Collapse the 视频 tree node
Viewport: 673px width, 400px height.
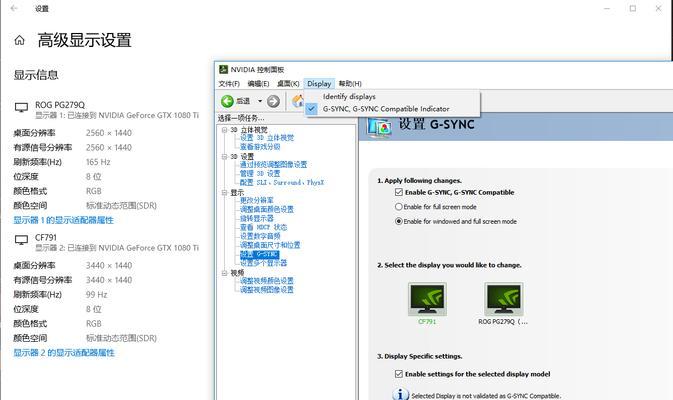[x=224, y=273]
